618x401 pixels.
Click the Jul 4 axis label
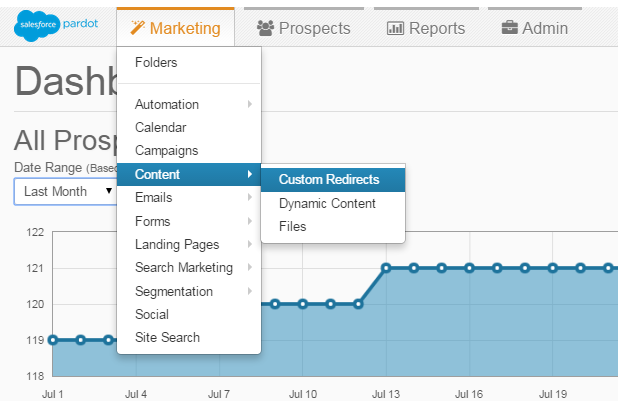point(136,394)
